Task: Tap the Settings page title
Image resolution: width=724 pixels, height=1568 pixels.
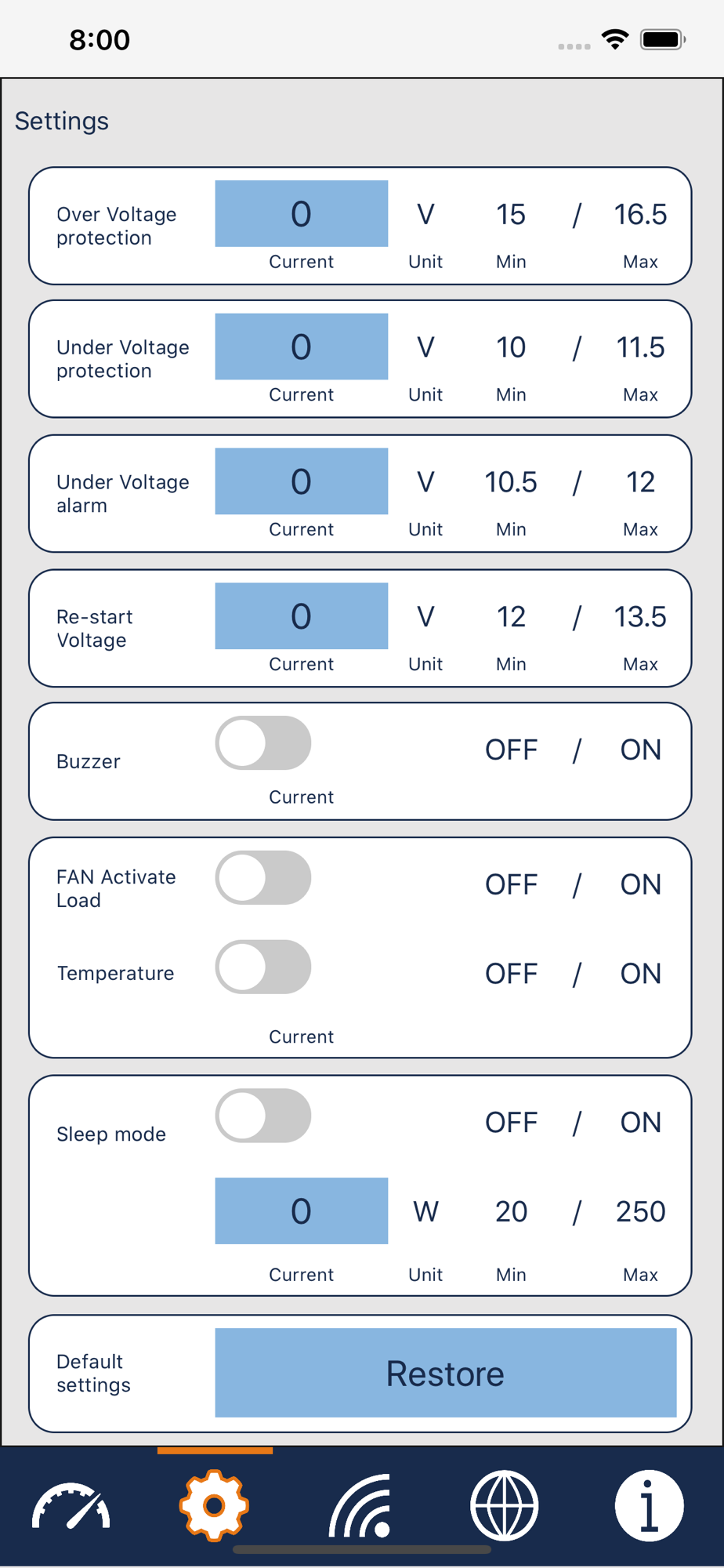Action: (x=62, y=122)
